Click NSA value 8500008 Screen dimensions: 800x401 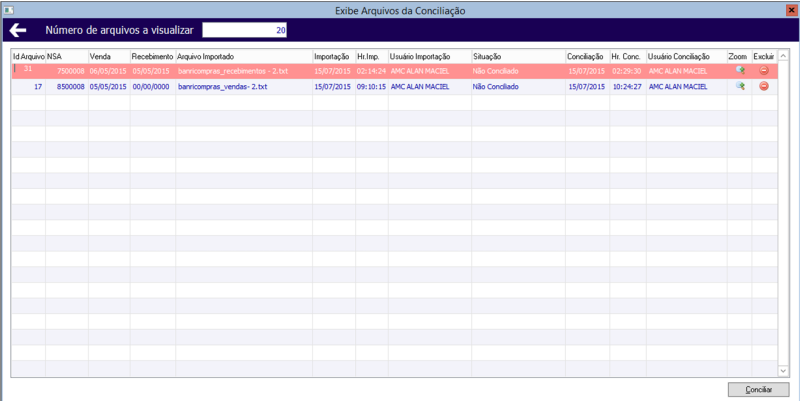click(x=70, y=87)
